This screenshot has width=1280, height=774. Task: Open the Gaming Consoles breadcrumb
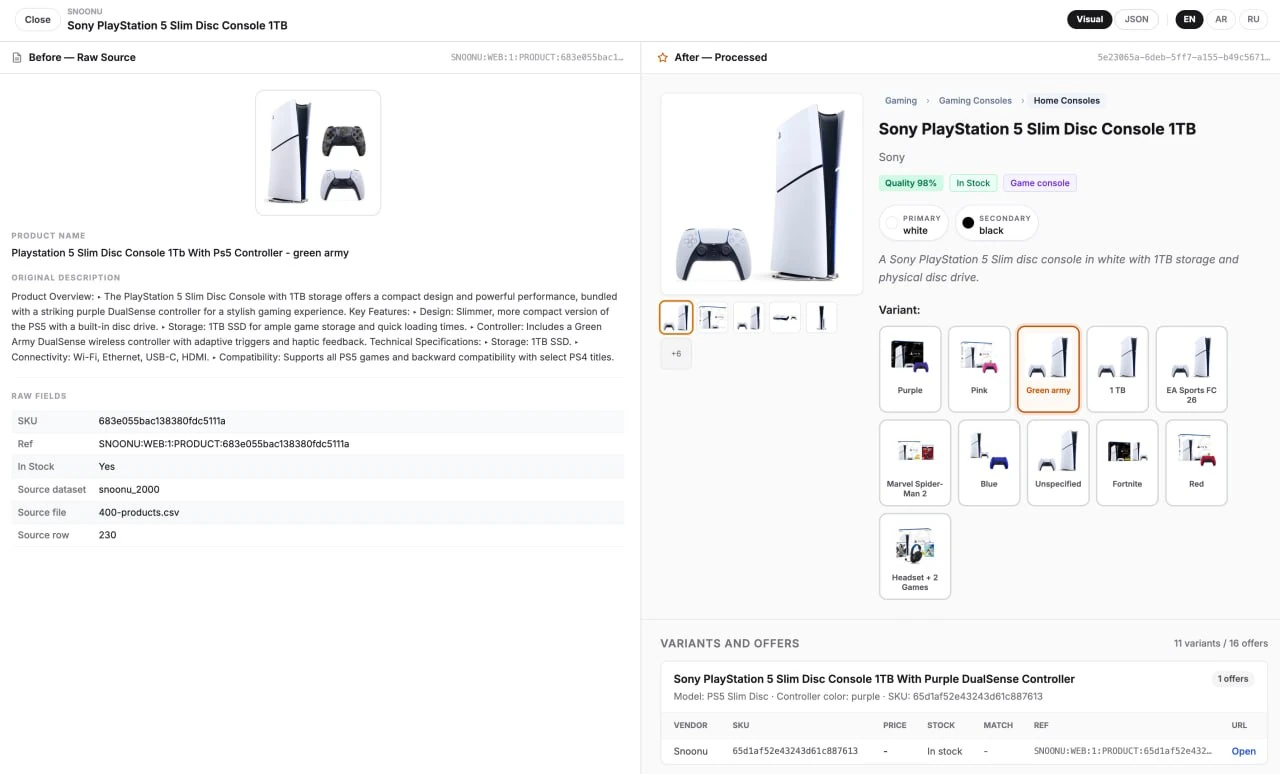[975, 101]
